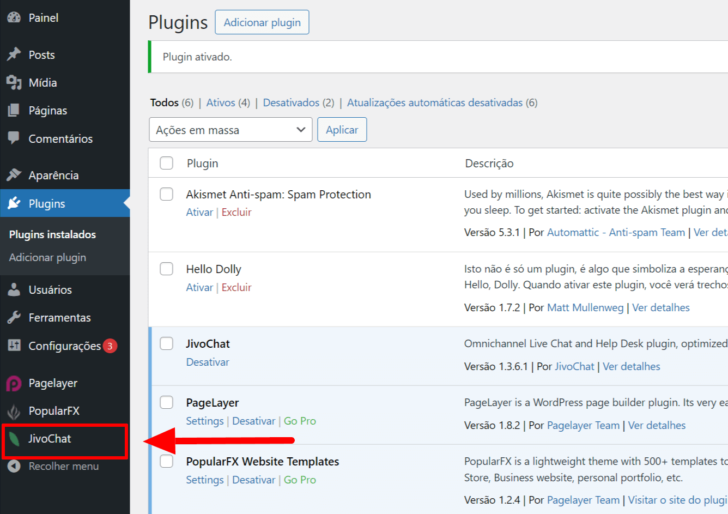Filter by Ativos plugins

pos(221,103)
